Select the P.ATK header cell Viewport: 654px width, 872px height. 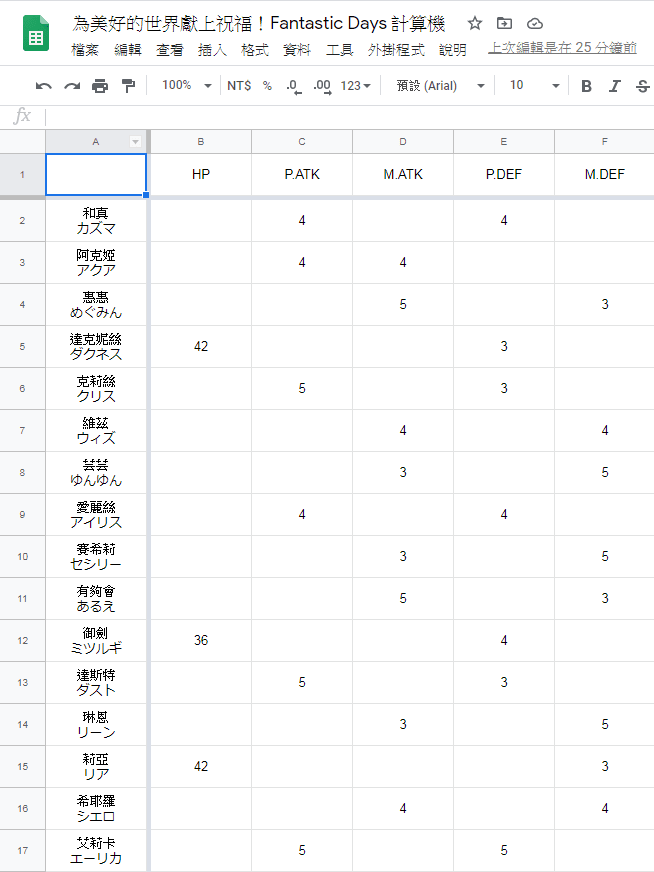(x=302, y=175)
